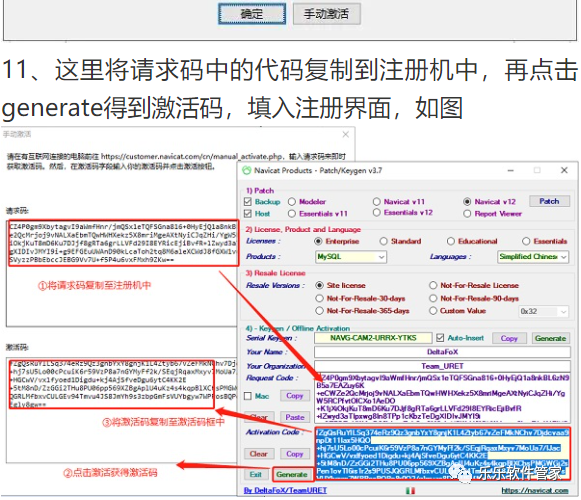
Task: Close the 手动激活 dialog window
Action: [345, 135]
